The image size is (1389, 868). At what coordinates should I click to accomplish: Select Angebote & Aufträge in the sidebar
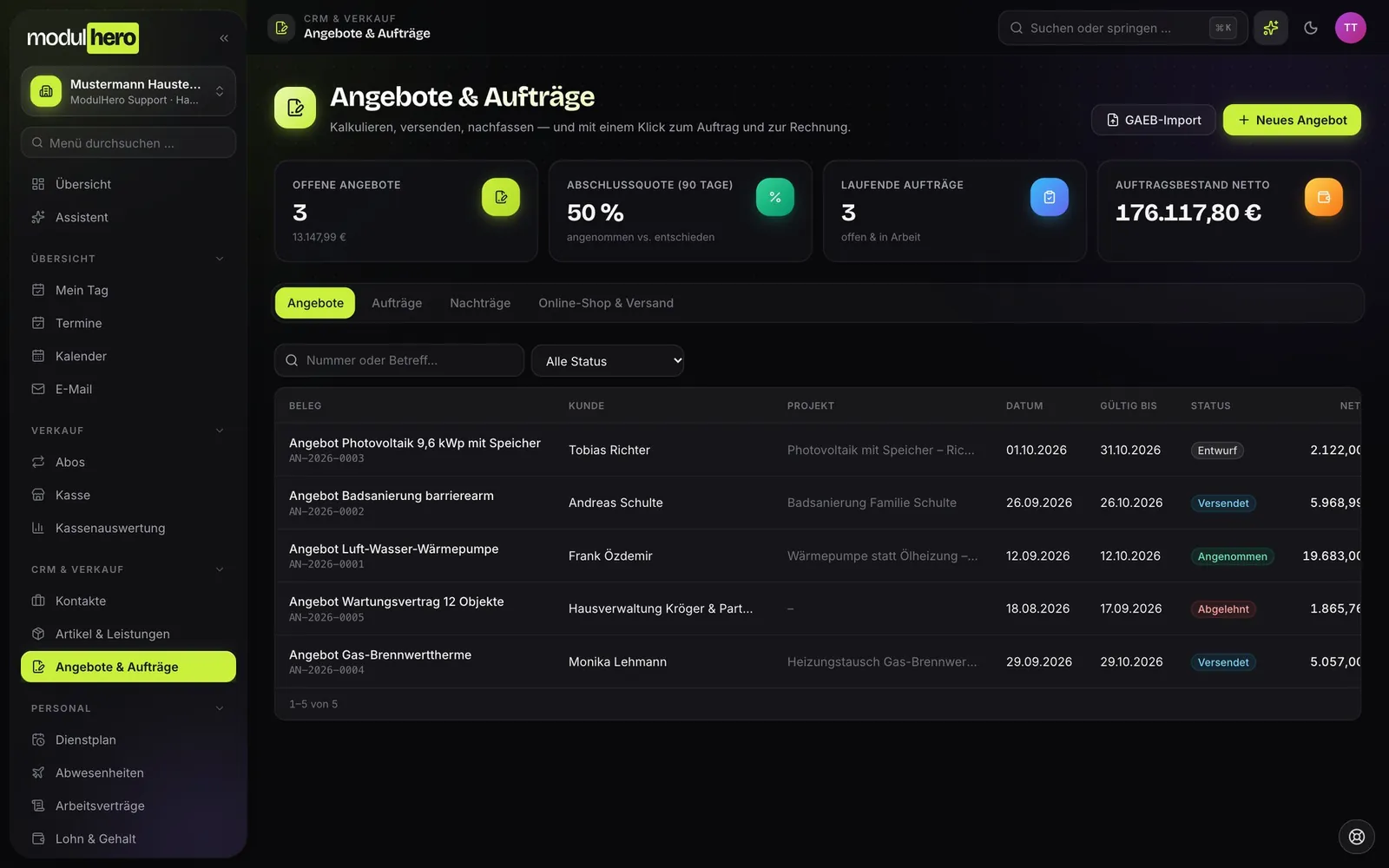pos(128,667)
